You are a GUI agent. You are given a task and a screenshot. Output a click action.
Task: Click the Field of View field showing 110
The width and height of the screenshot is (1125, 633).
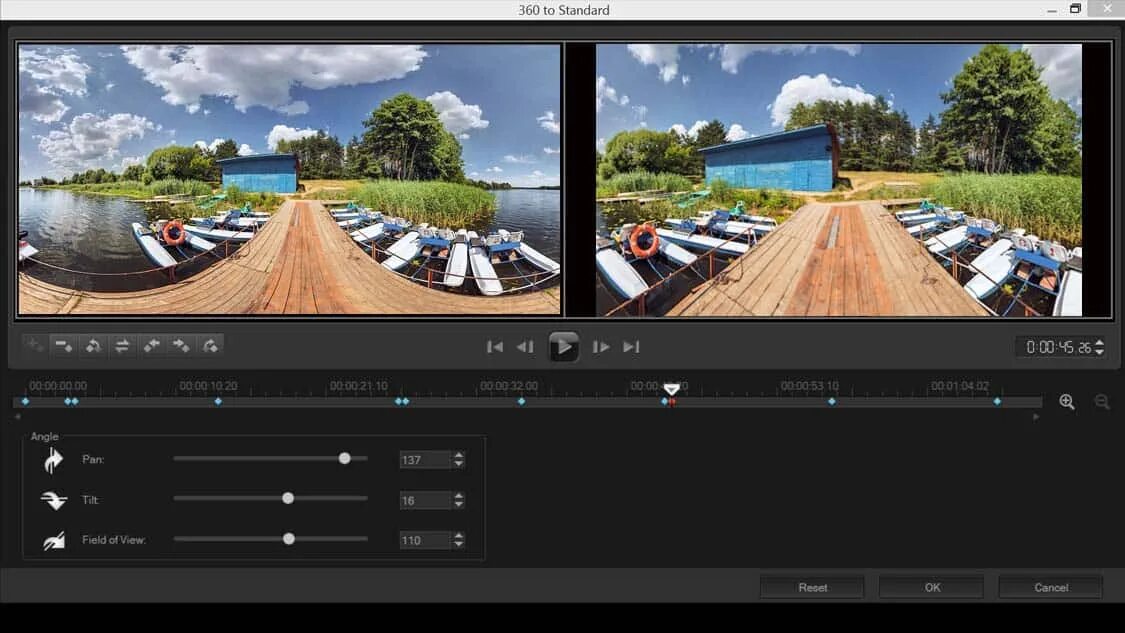pos(425,540)
